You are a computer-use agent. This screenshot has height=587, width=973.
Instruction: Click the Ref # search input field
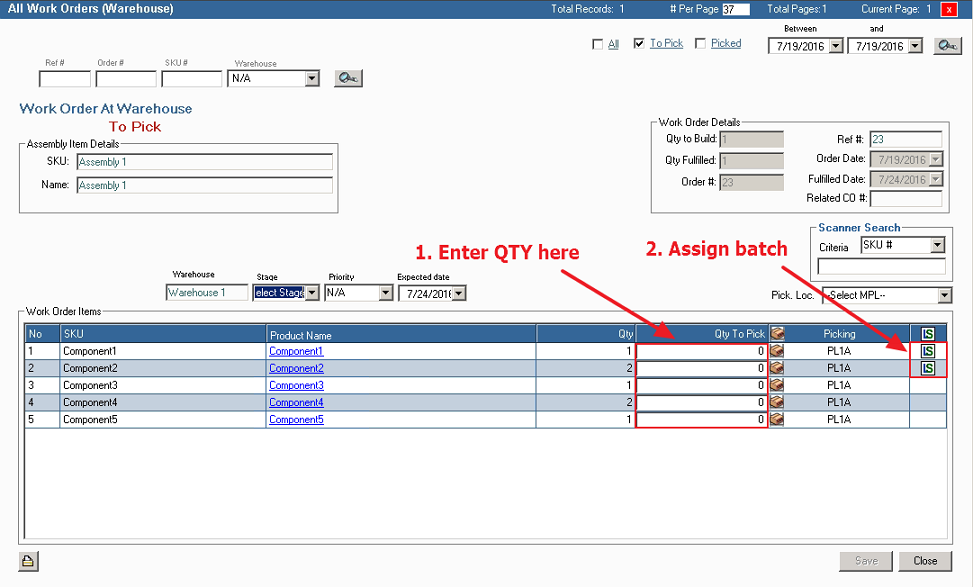pos(64,79)
